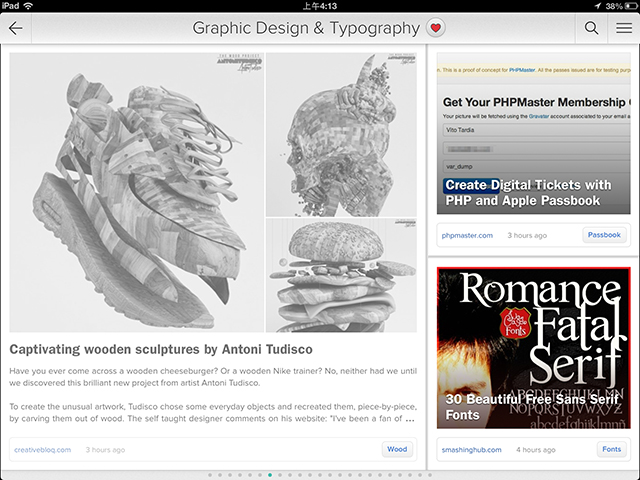Visit creativebloq.com source link

(42, 450)
